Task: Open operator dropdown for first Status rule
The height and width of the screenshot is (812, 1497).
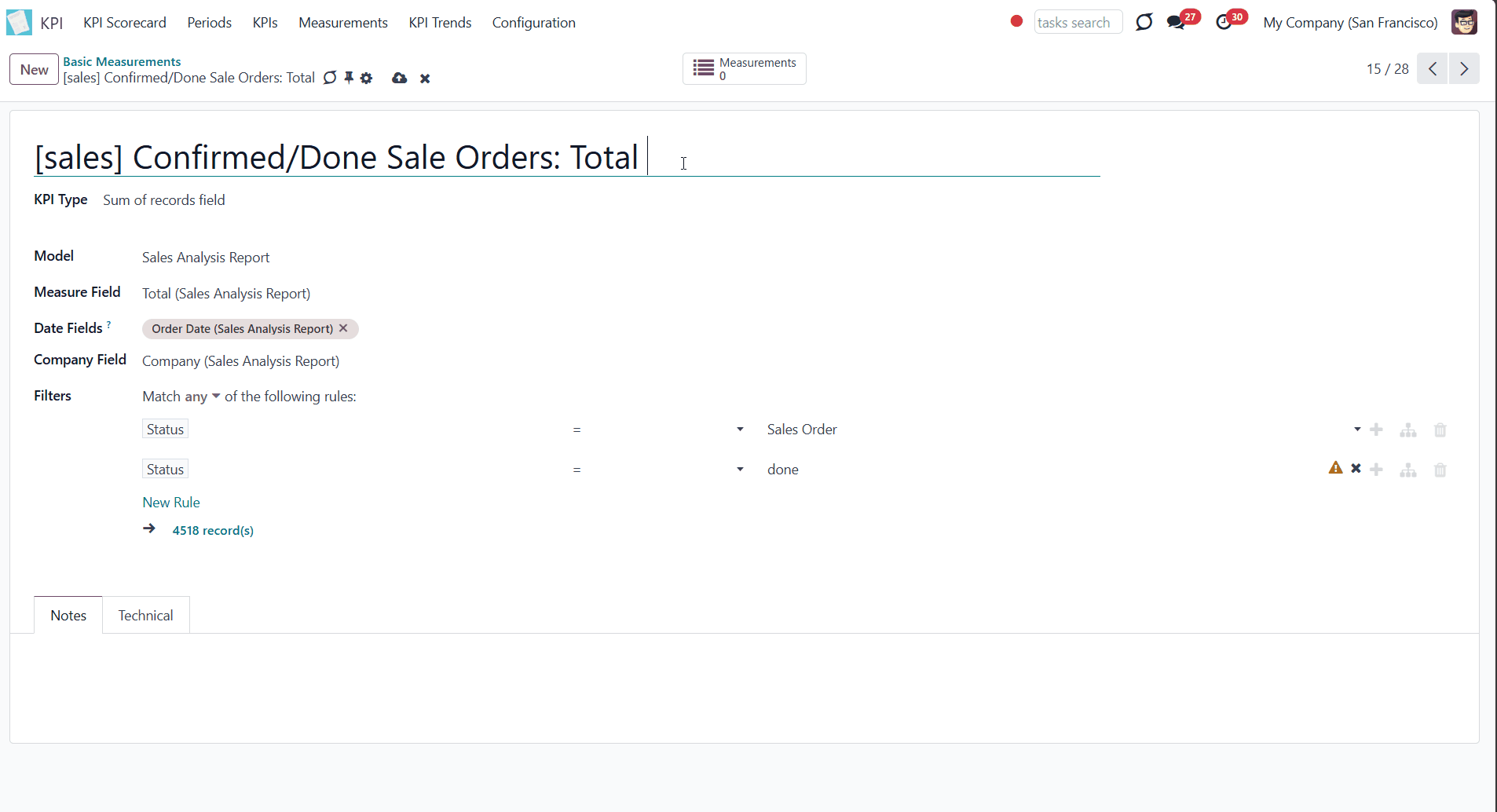Action: [657, 430]
